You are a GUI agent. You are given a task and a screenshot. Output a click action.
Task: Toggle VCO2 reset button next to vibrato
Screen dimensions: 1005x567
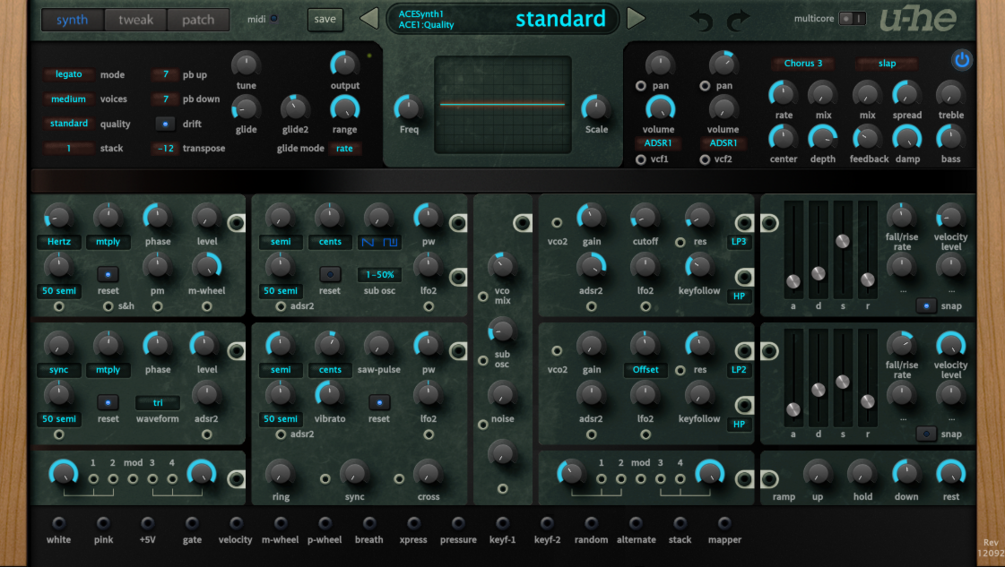click(379, 402)
